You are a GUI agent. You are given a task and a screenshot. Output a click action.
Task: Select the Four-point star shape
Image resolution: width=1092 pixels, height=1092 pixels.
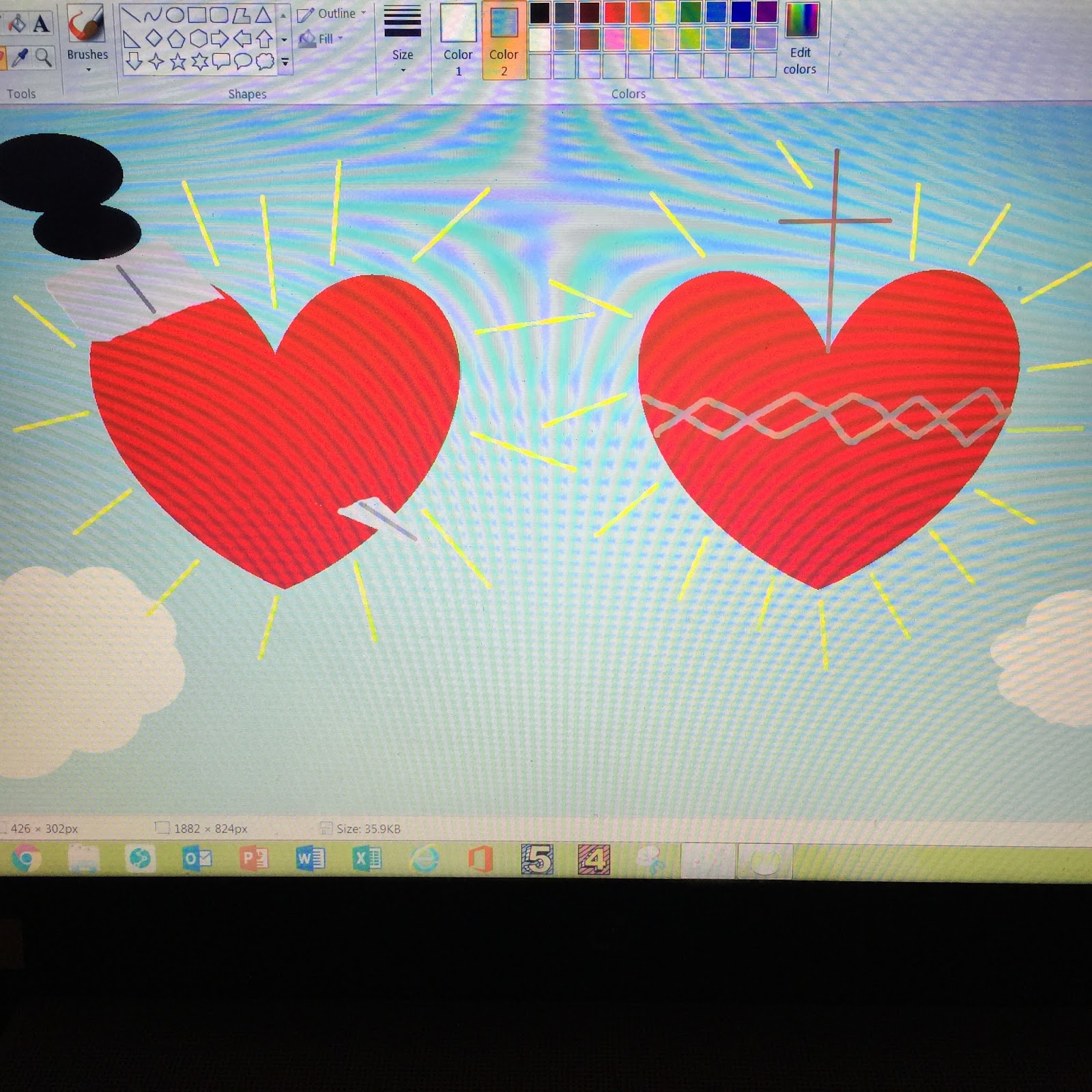click(x=156, y=62)
